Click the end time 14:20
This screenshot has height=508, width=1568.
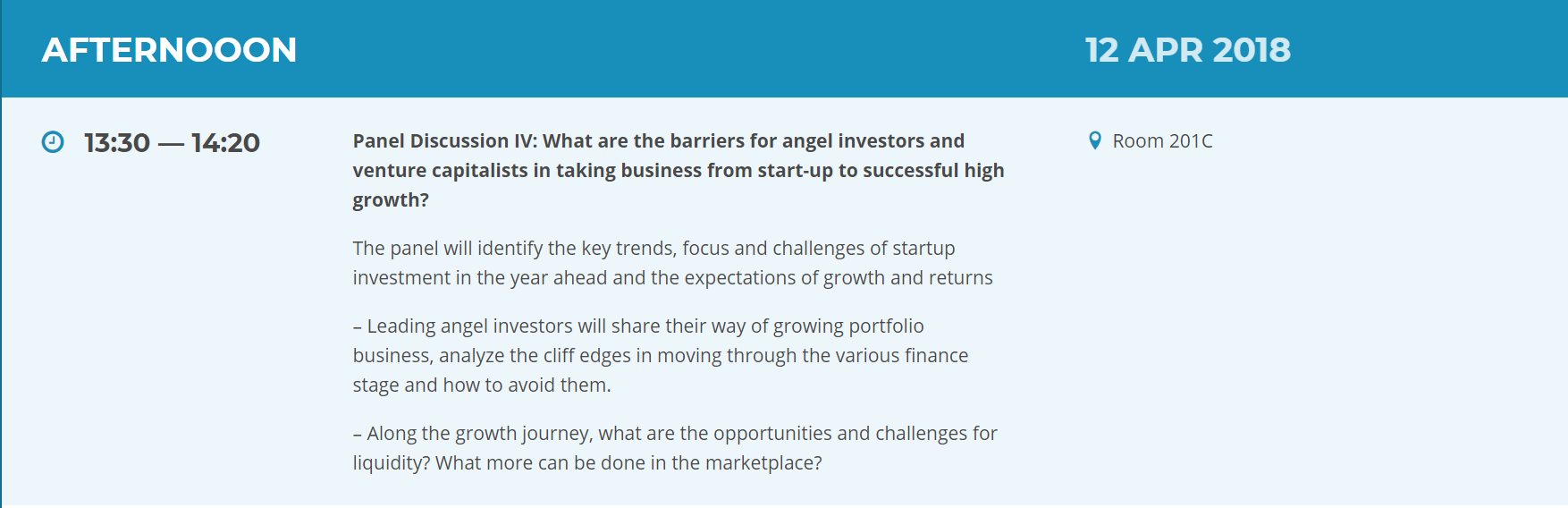coord(225,142)
